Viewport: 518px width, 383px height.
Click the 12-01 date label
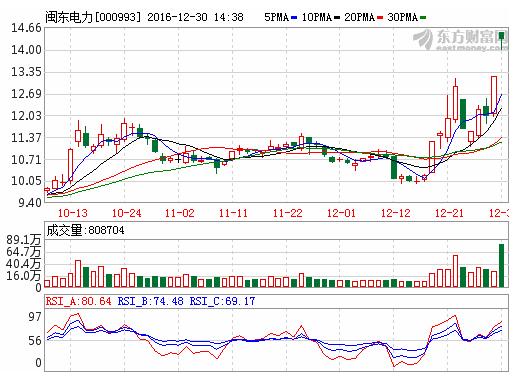point(341,213)
